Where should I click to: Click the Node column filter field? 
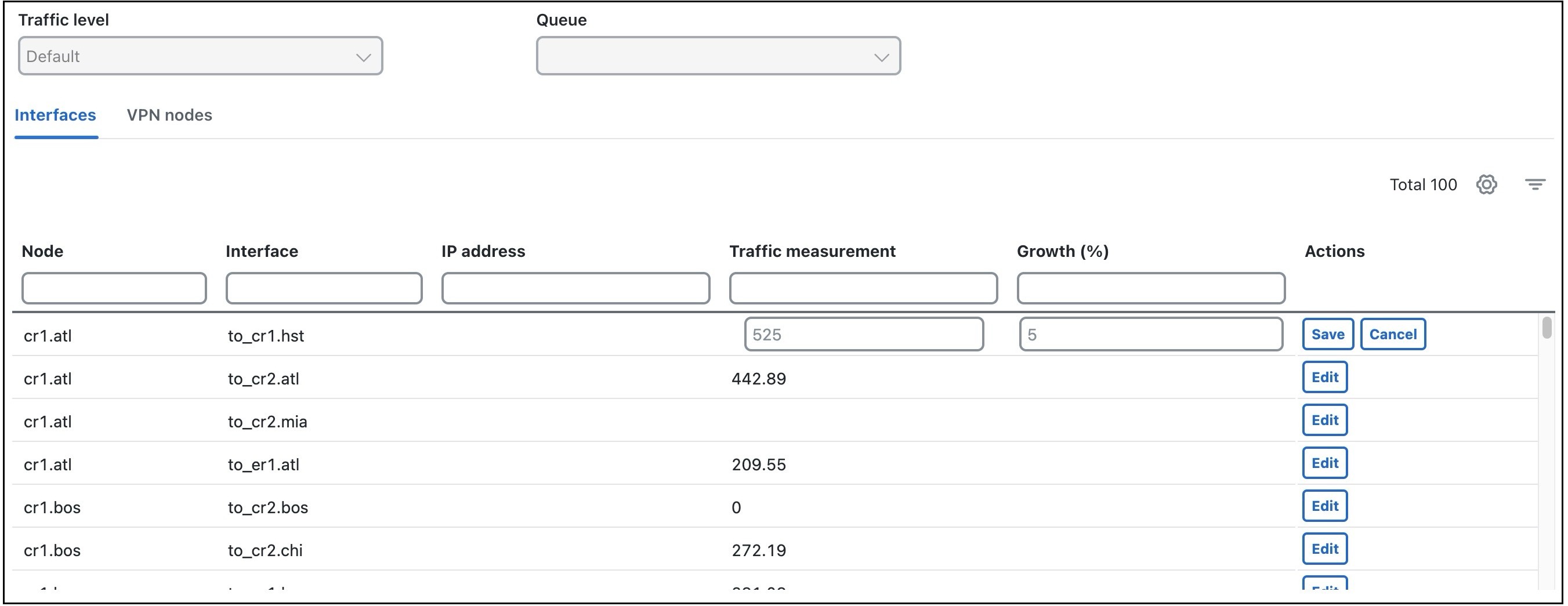pyautogui.click(x=114, y=288)
